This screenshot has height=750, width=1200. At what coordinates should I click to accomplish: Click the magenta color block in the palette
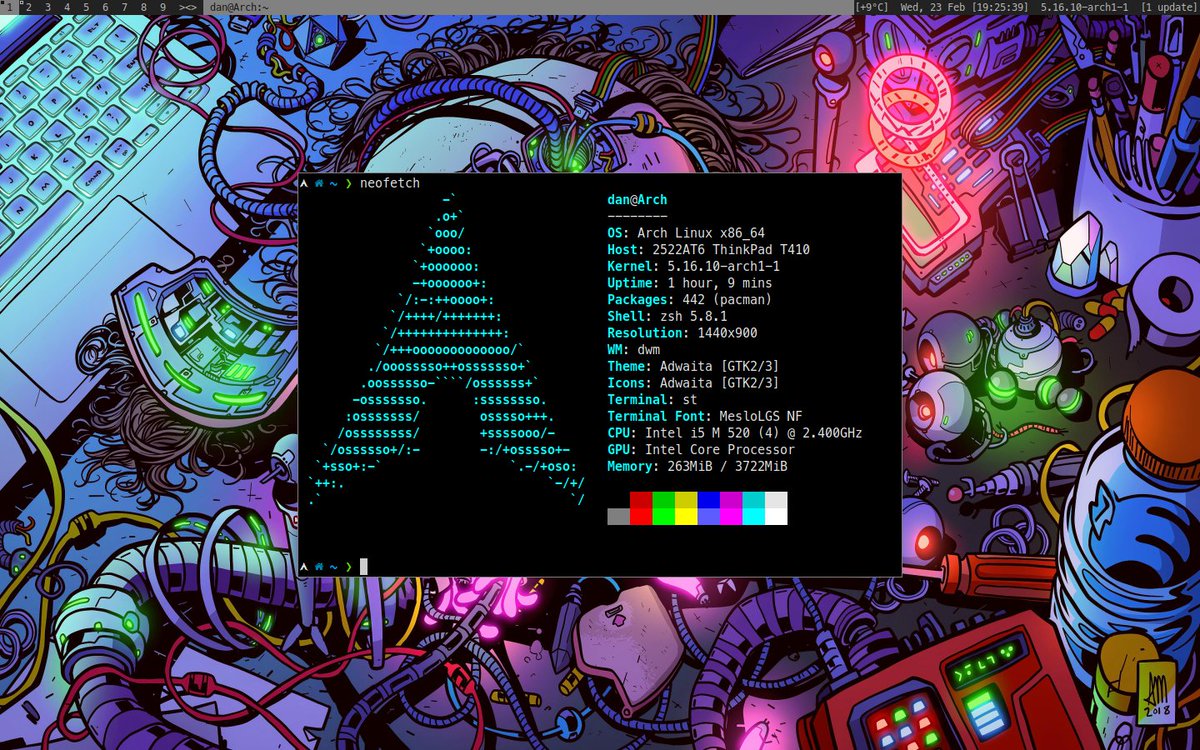[x=731, y=508]
